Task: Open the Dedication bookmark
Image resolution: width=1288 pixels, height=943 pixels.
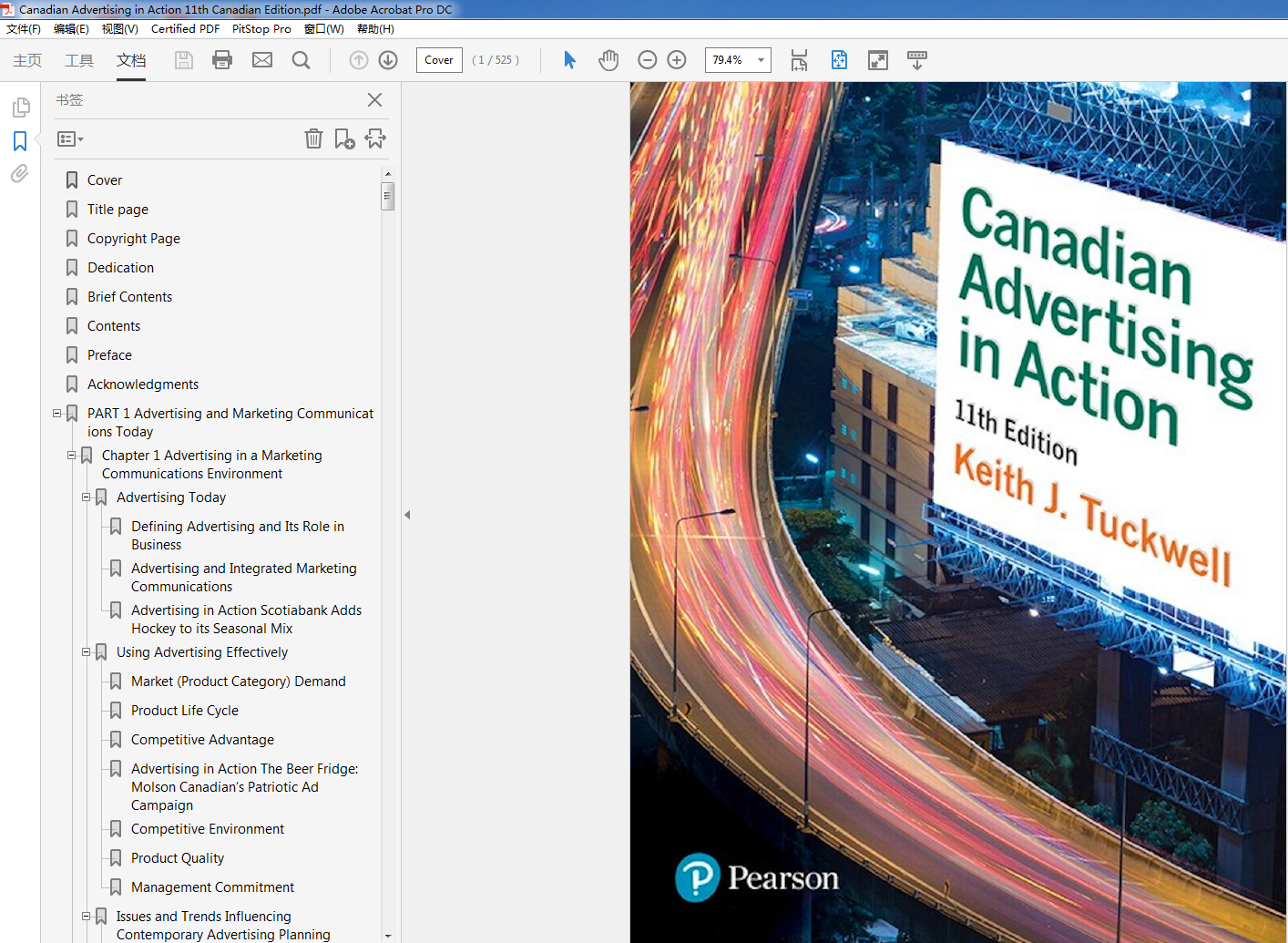Action: coord(120,268)
